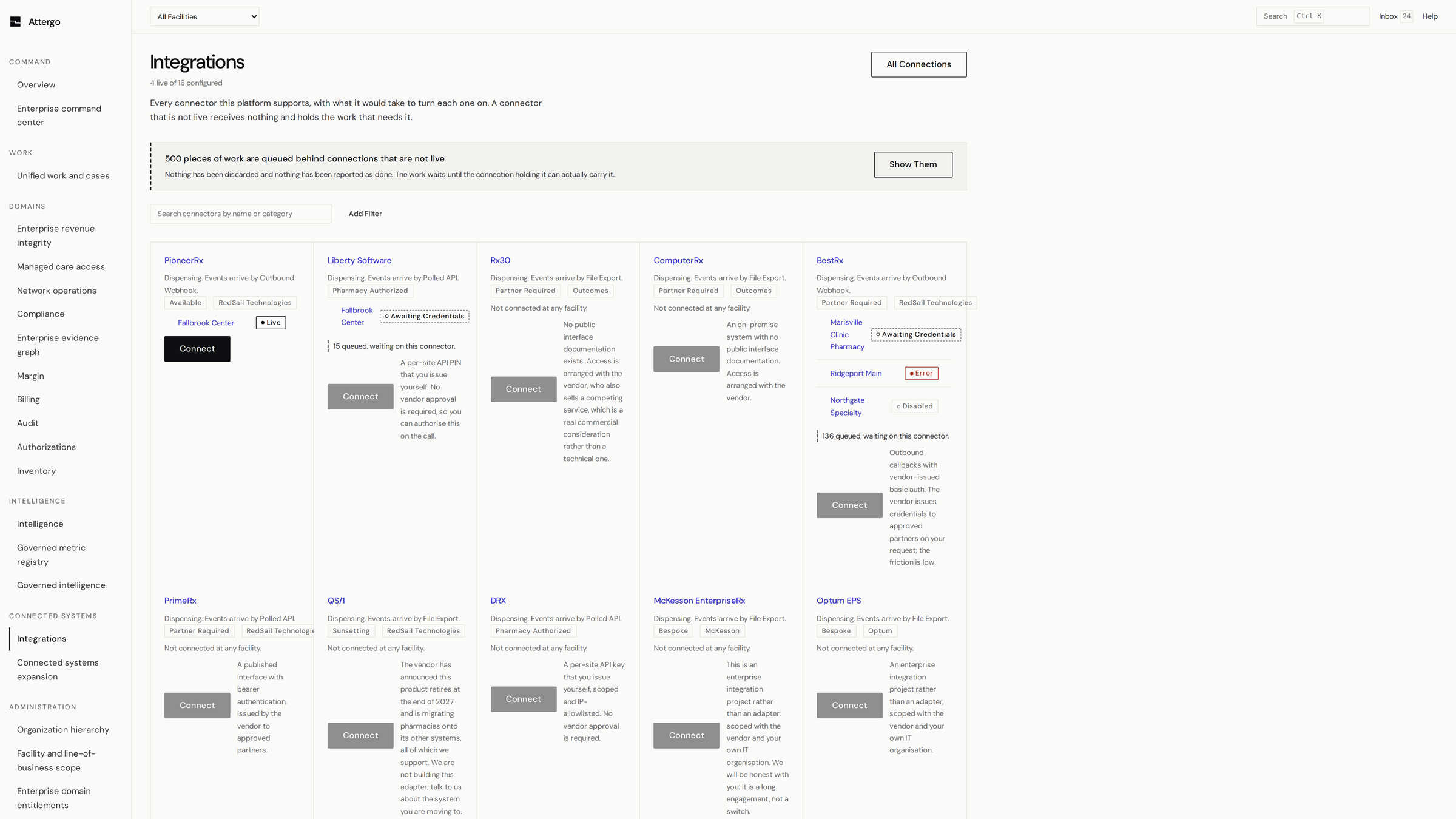Image resolution: width=1456 pixels, height=819 pixels.
Task: Open the BestRx connector link
Action: [x=829, y=261]
